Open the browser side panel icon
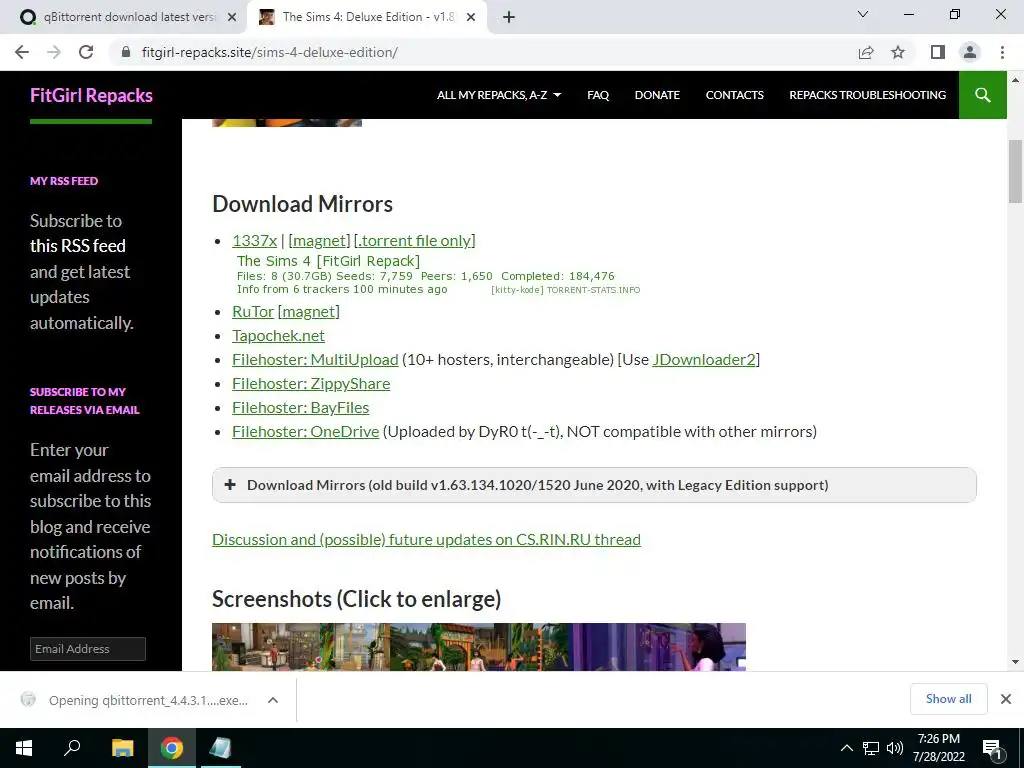The image size is (1024, 768). 938,52
